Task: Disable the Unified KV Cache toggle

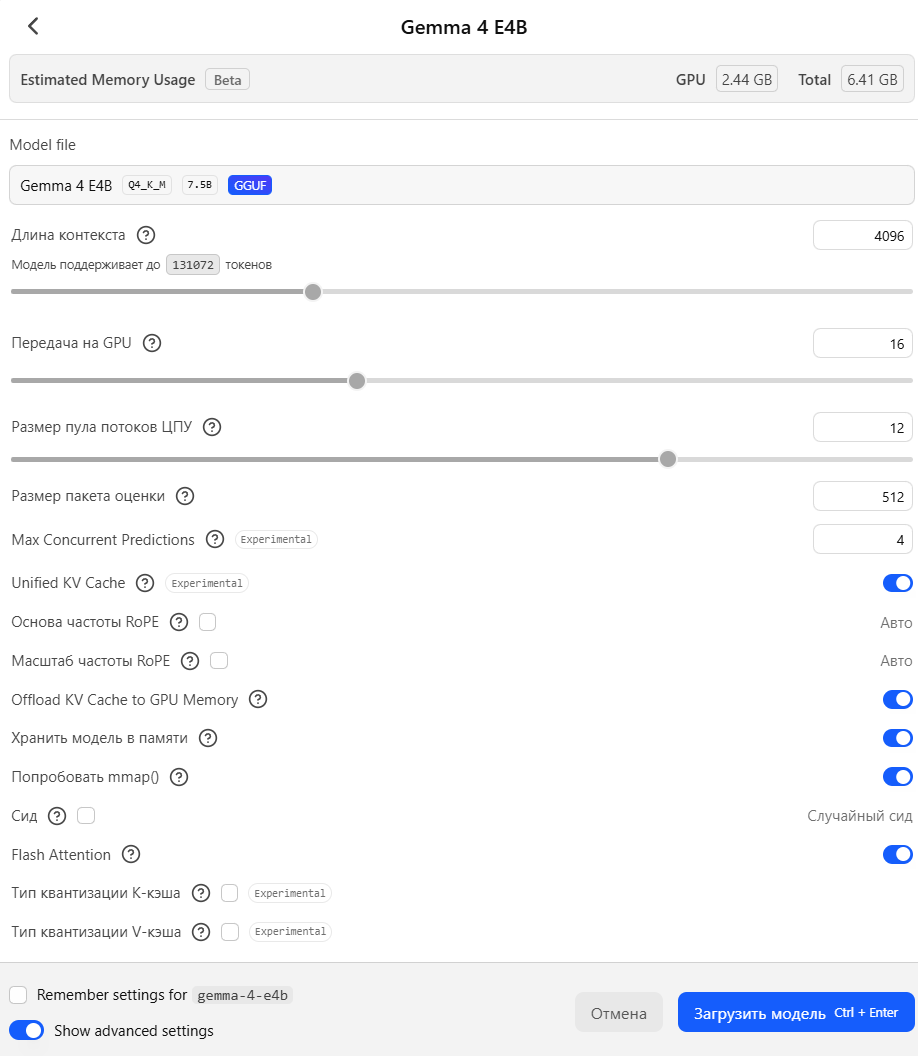Action: pos(897,583)
